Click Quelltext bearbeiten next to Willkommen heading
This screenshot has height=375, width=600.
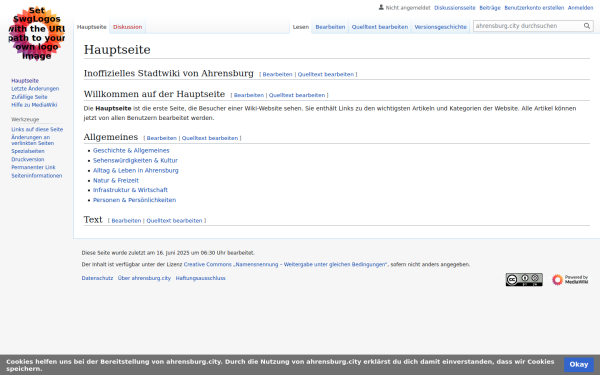point(297,95)
